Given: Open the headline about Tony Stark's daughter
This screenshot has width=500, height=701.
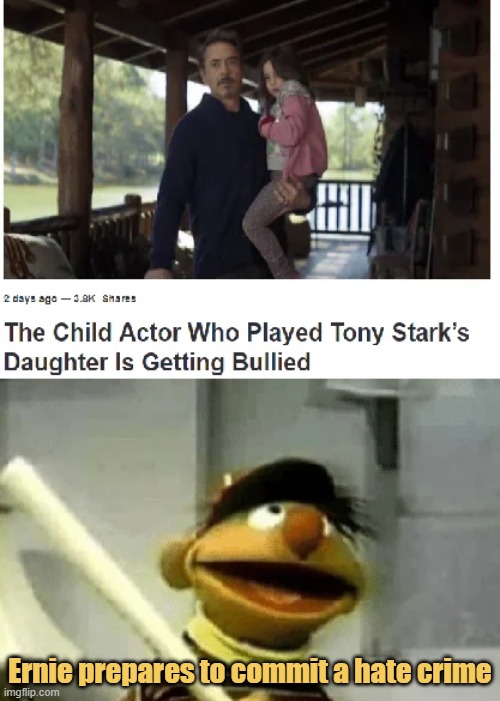Looking at the screenshot, I should pos(237,347).
